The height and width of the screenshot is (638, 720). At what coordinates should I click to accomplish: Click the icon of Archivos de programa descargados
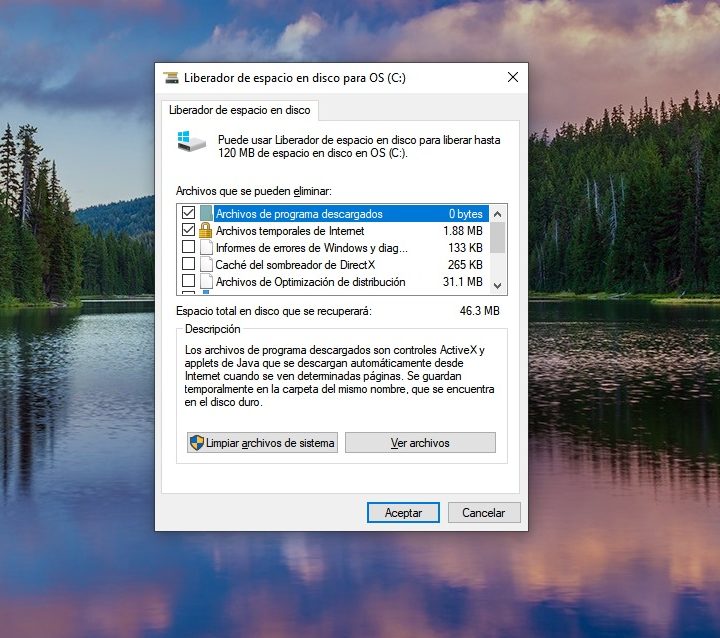tap(206, 214)
